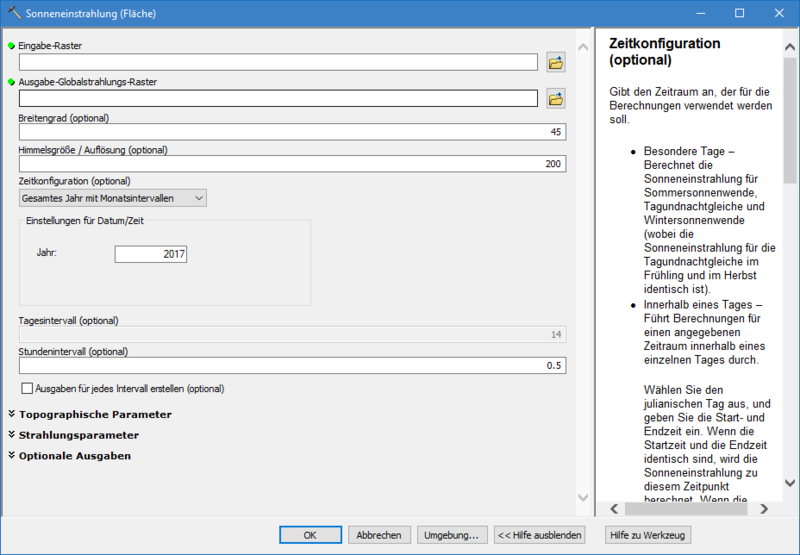Click browse folder icon for Eingabe-Raster

[x=556, y=63]
